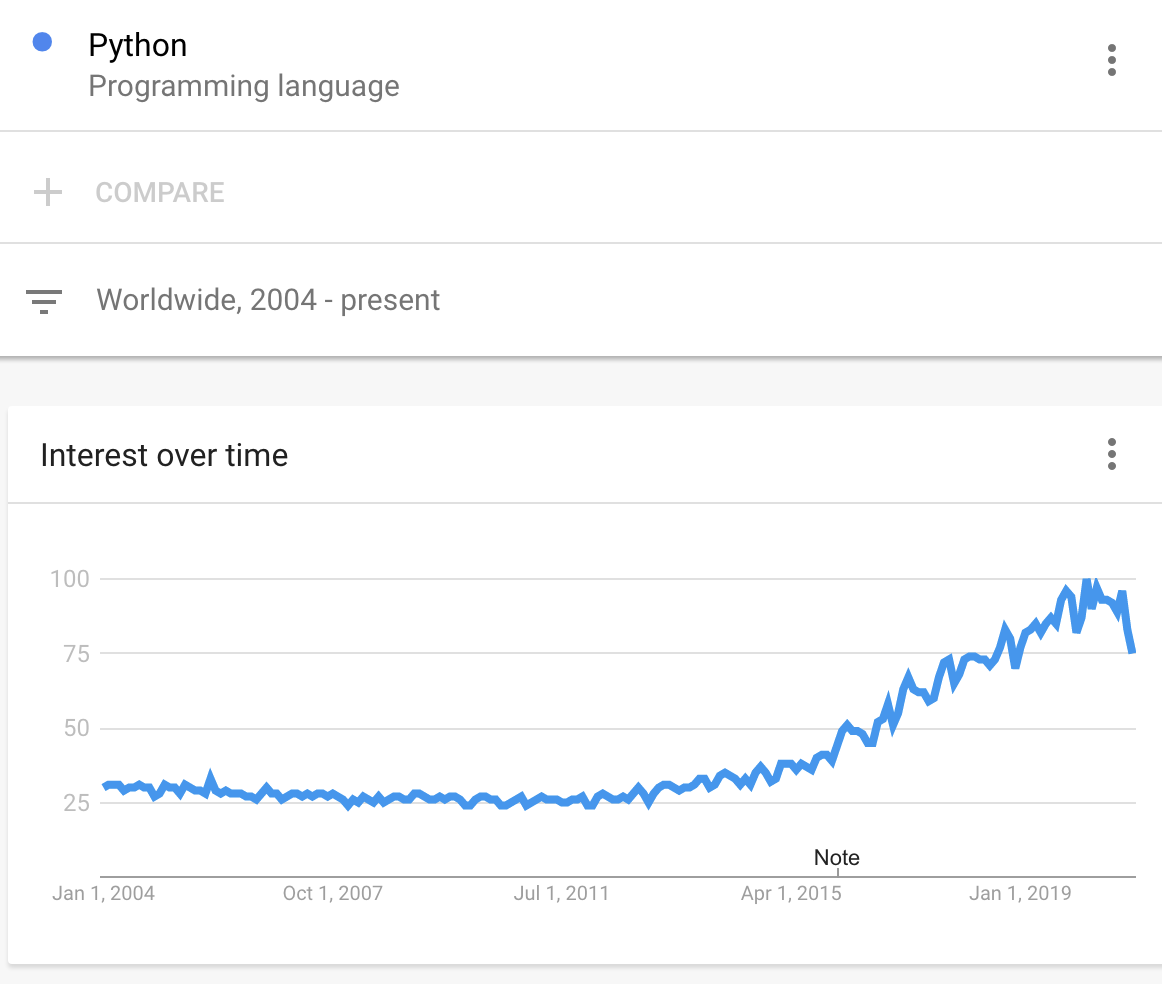The image size is (1162, 984).
Task: Click the Jan 1, 2019 date label
Action: tap(1020, 893)
